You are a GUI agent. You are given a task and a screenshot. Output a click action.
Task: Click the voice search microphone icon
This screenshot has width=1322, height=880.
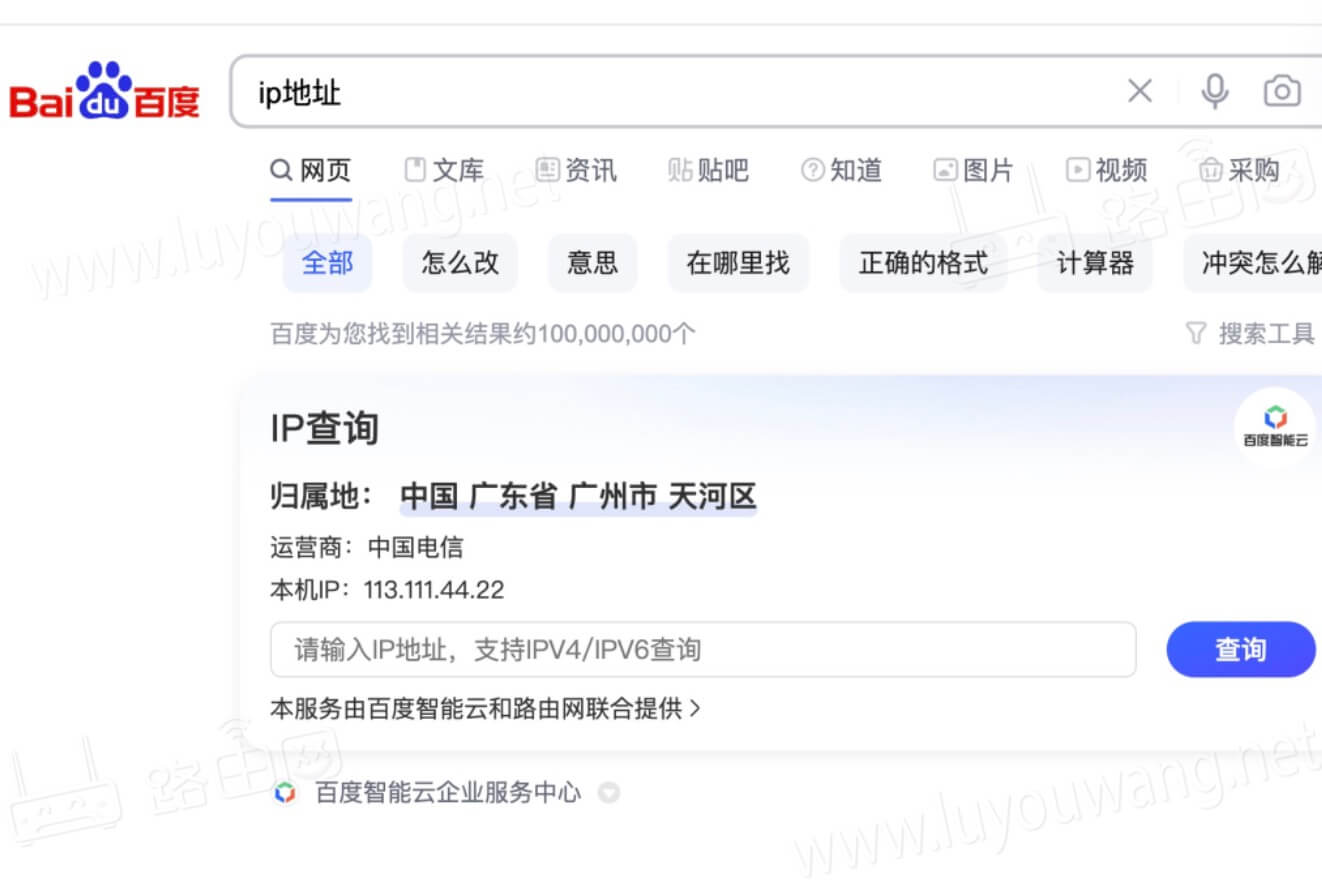point(1215,91)
